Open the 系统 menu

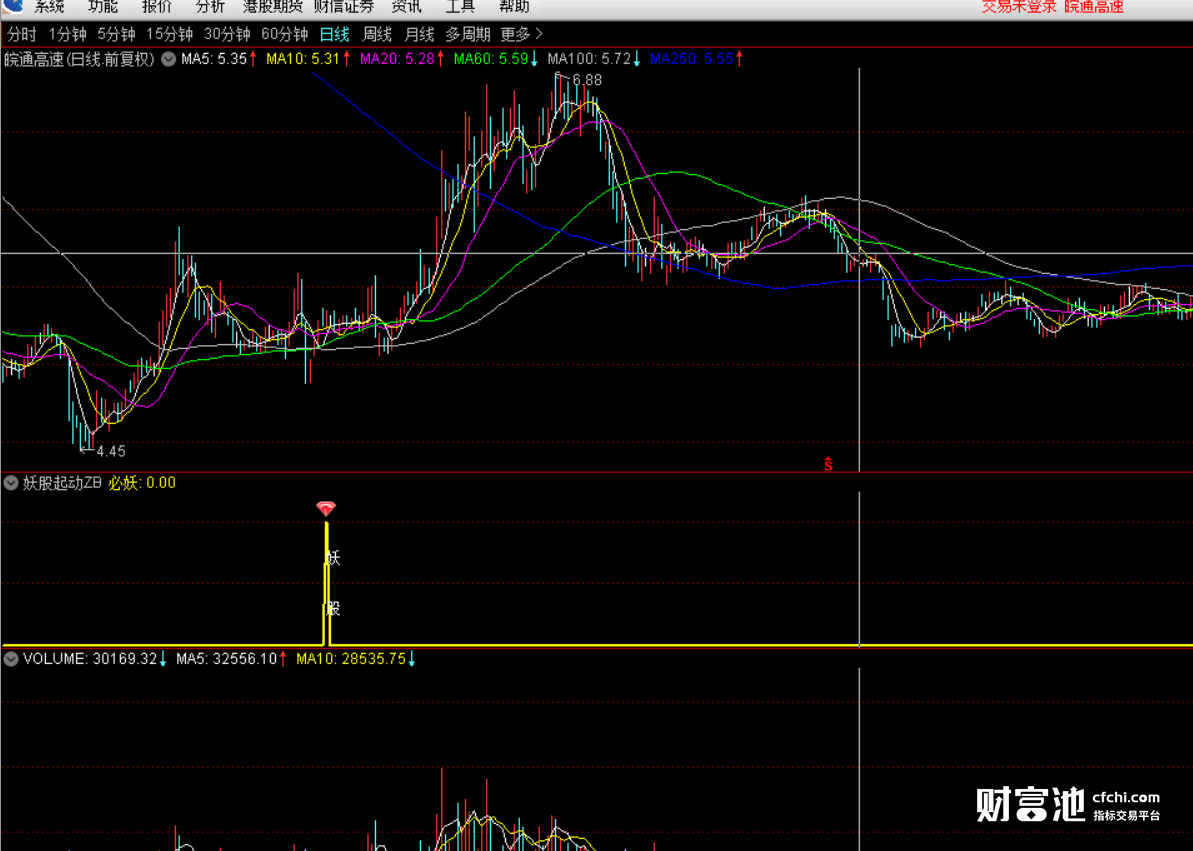(x=49, y=7)
